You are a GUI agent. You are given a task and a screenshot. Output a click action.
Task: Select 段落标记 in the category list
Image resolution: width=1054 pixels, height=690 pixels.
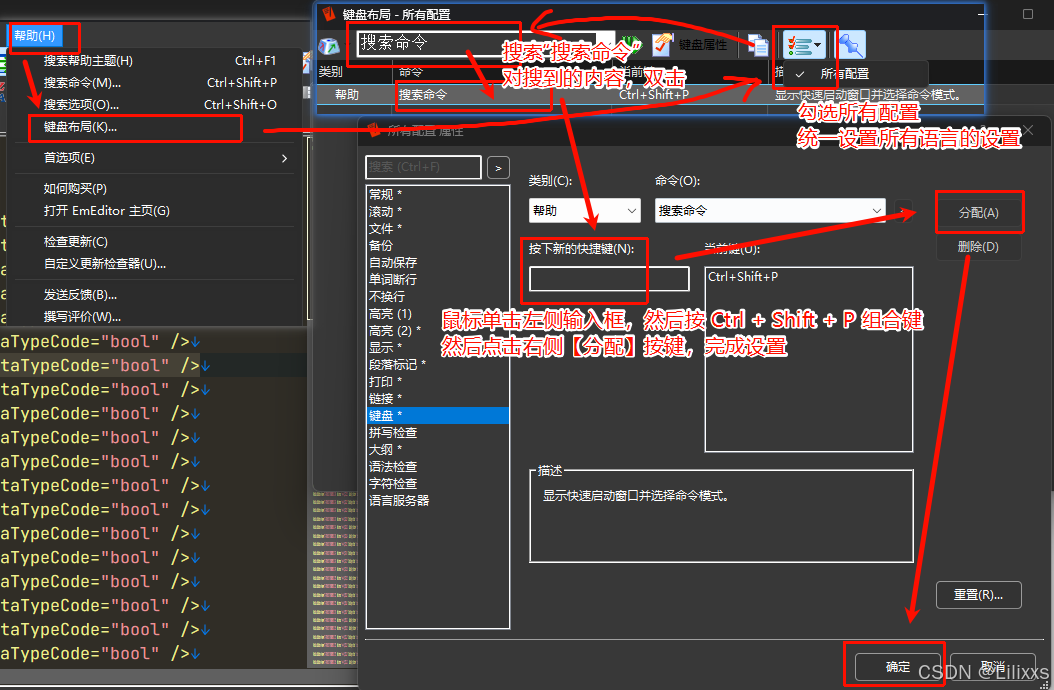(437, 365)
